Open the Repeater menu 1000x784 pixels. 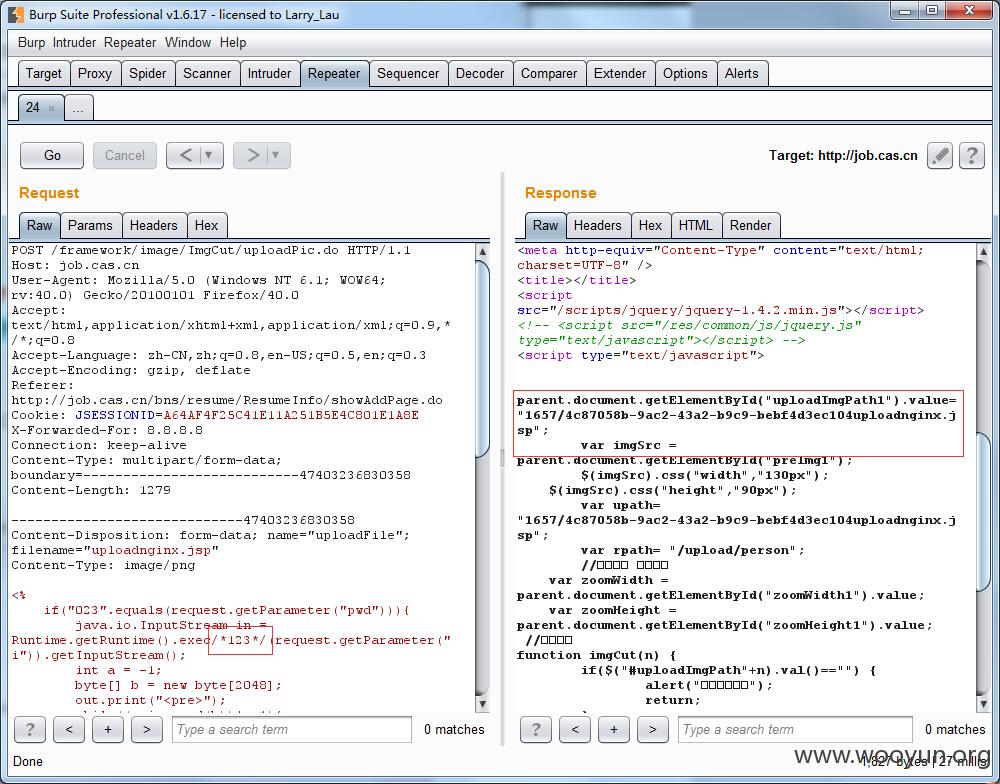130,43
